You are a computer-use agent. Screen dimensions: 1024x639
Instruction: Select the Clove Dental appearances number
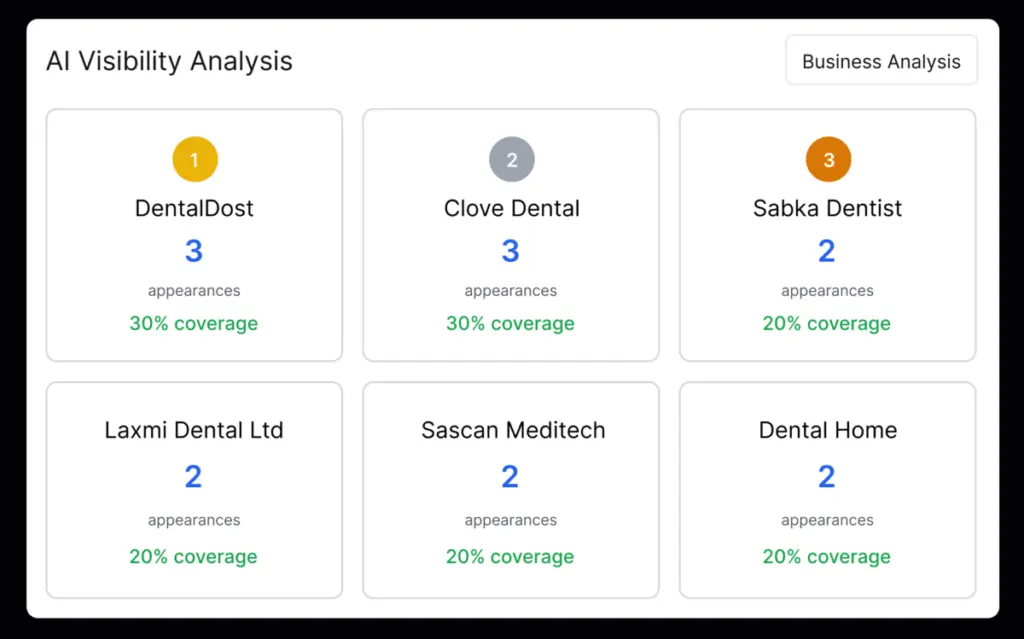(x=511, y=250)
